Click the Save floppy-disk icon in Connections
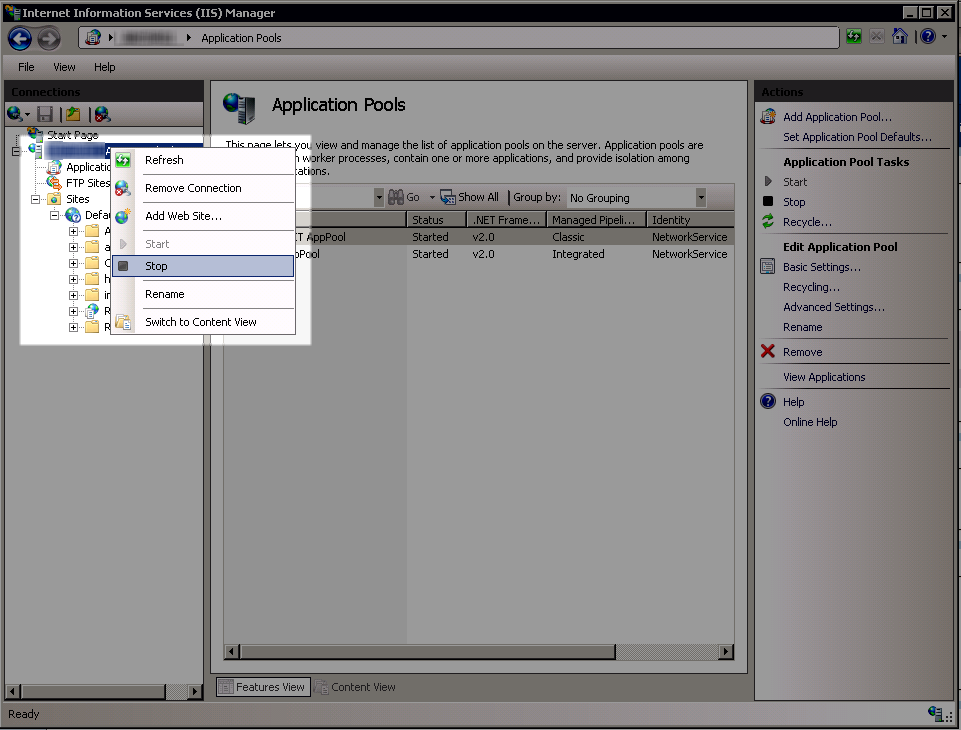 point(45,114)
